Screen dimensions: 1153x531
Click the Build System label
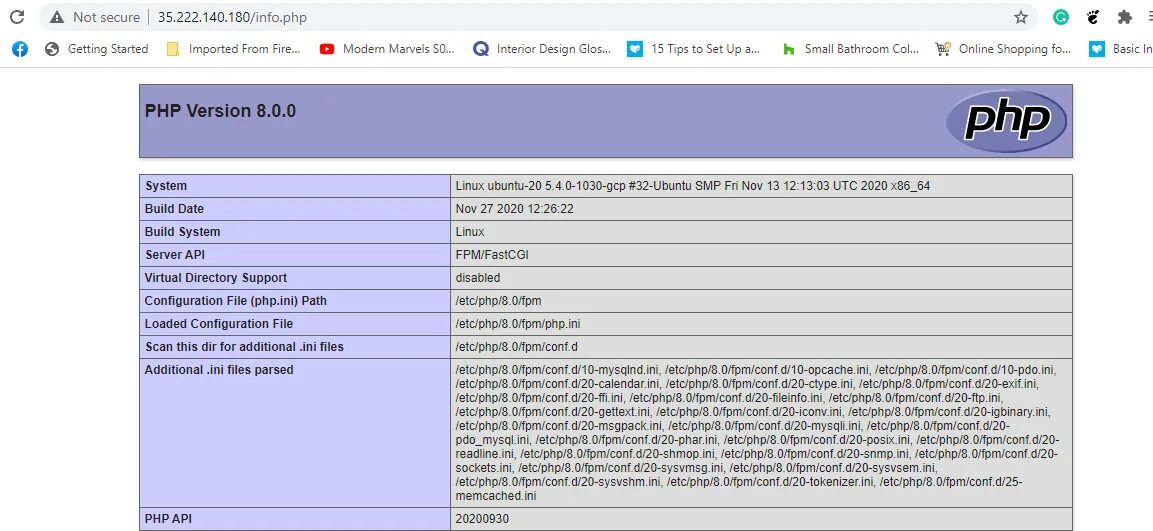(182, 232)
